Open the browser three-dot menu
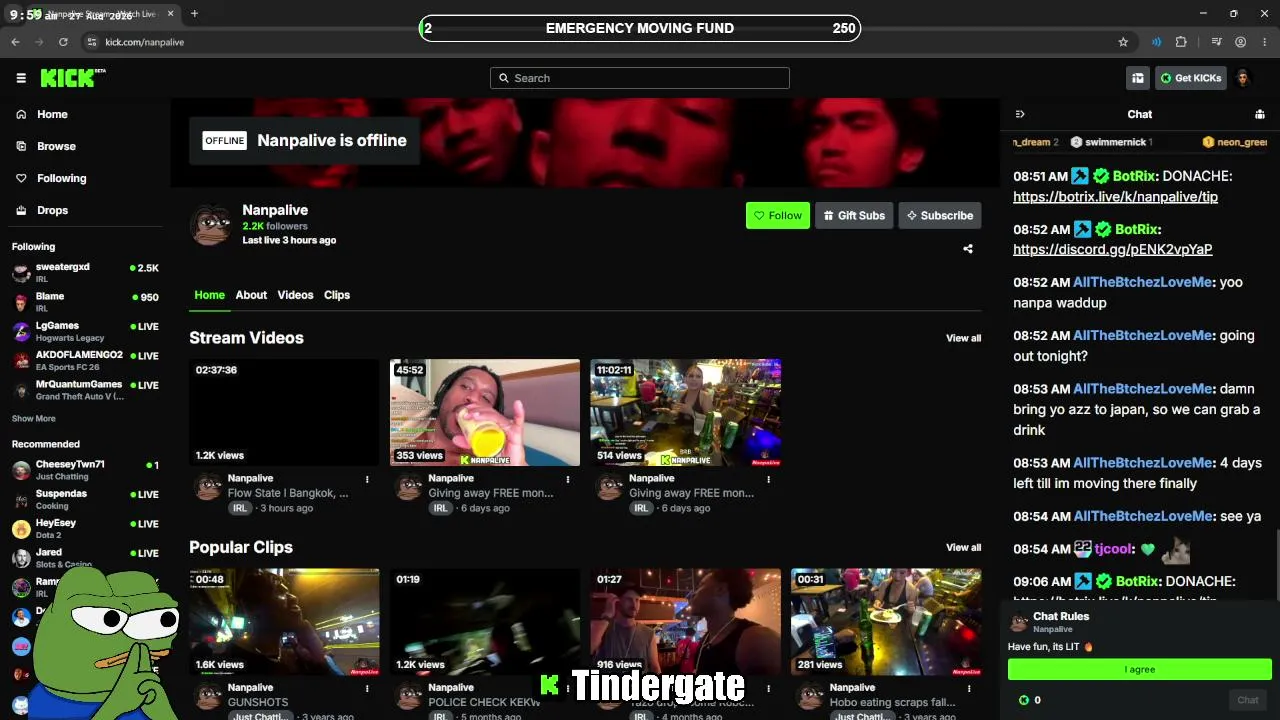 click(x=1263, y=42)
